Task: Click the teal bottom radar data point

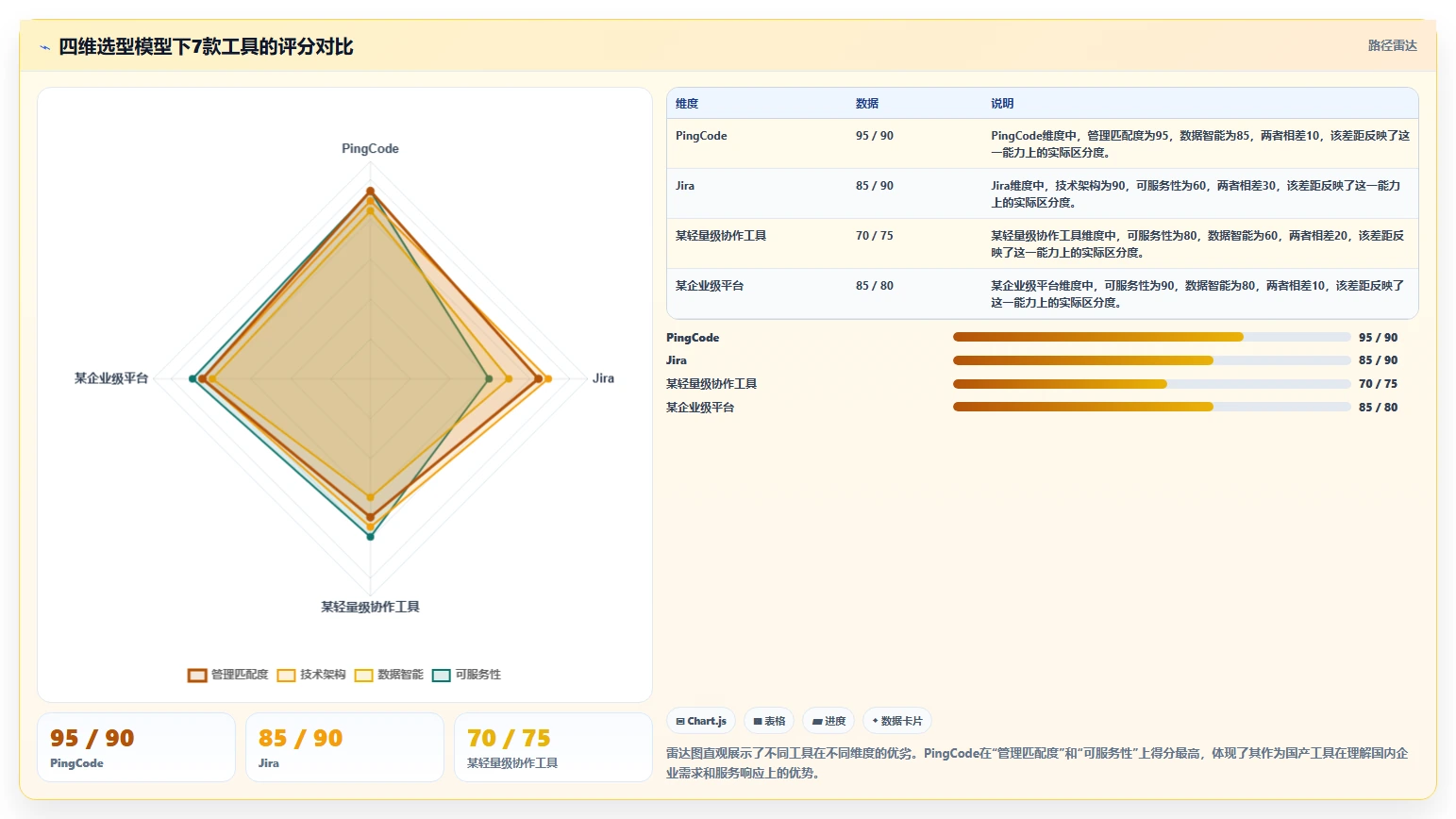Action: (370, 537)
